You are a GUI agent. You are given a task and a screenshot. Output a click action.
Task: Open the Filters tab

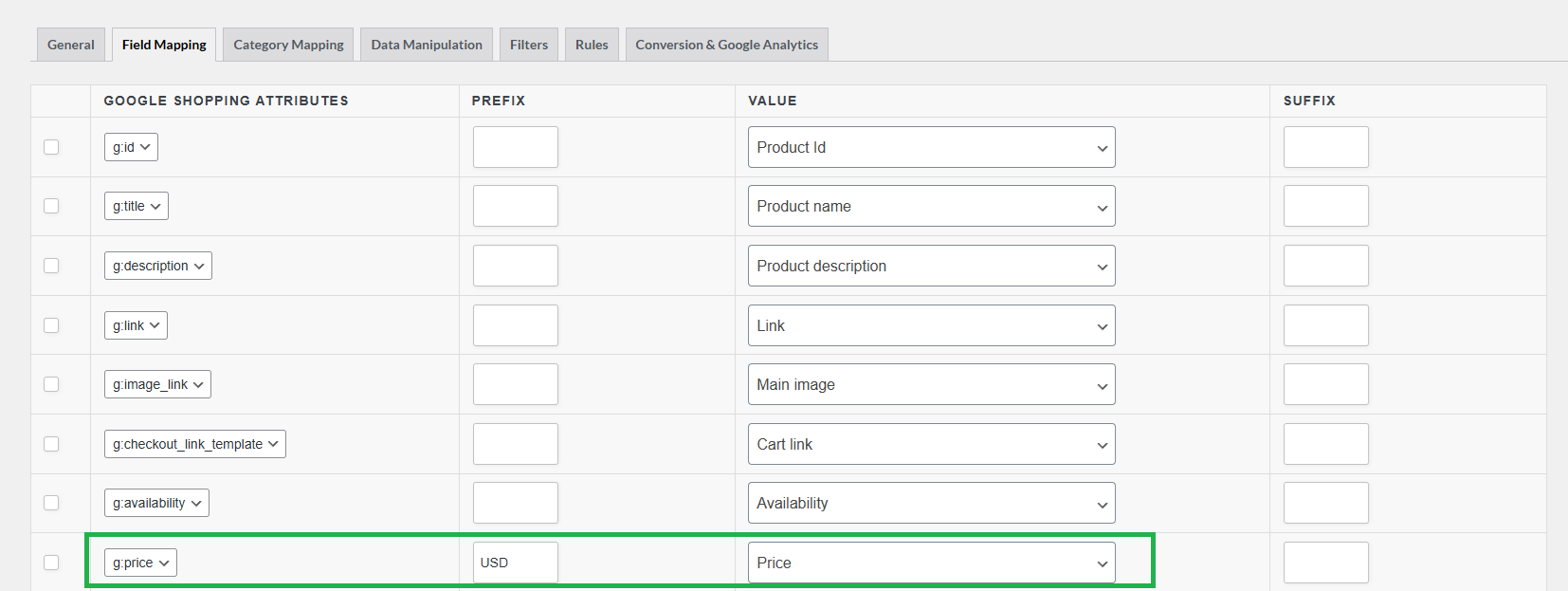tap(528, 45)
